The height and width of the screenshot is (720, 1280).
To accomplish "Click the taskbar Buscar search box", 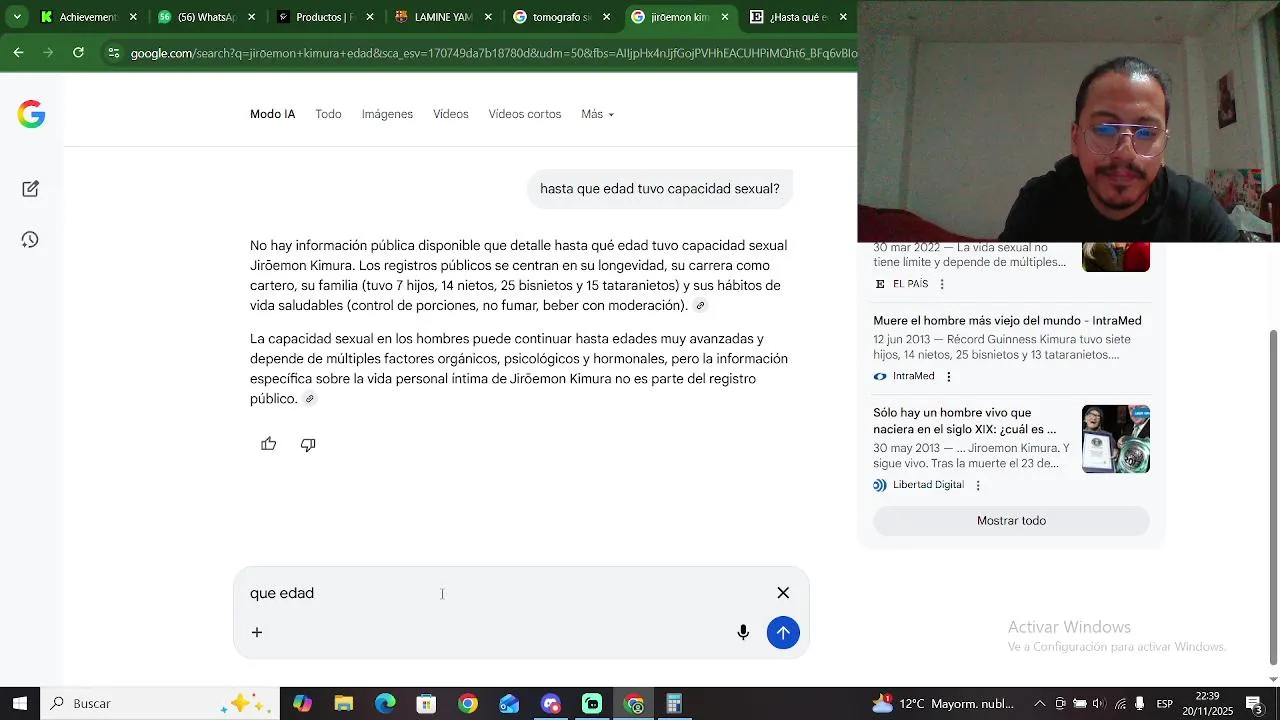I will click(x=160, y=703).
